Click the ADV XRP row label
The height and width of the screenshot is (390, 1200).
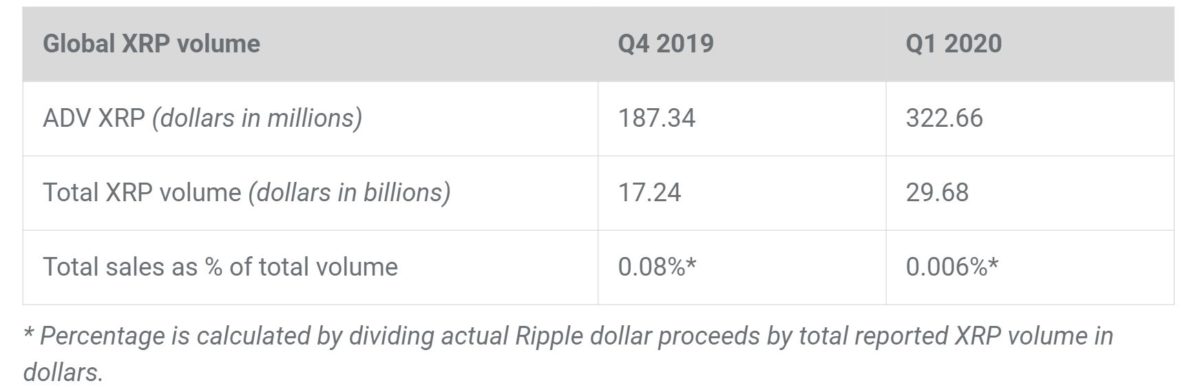click(x=310, y=119)
